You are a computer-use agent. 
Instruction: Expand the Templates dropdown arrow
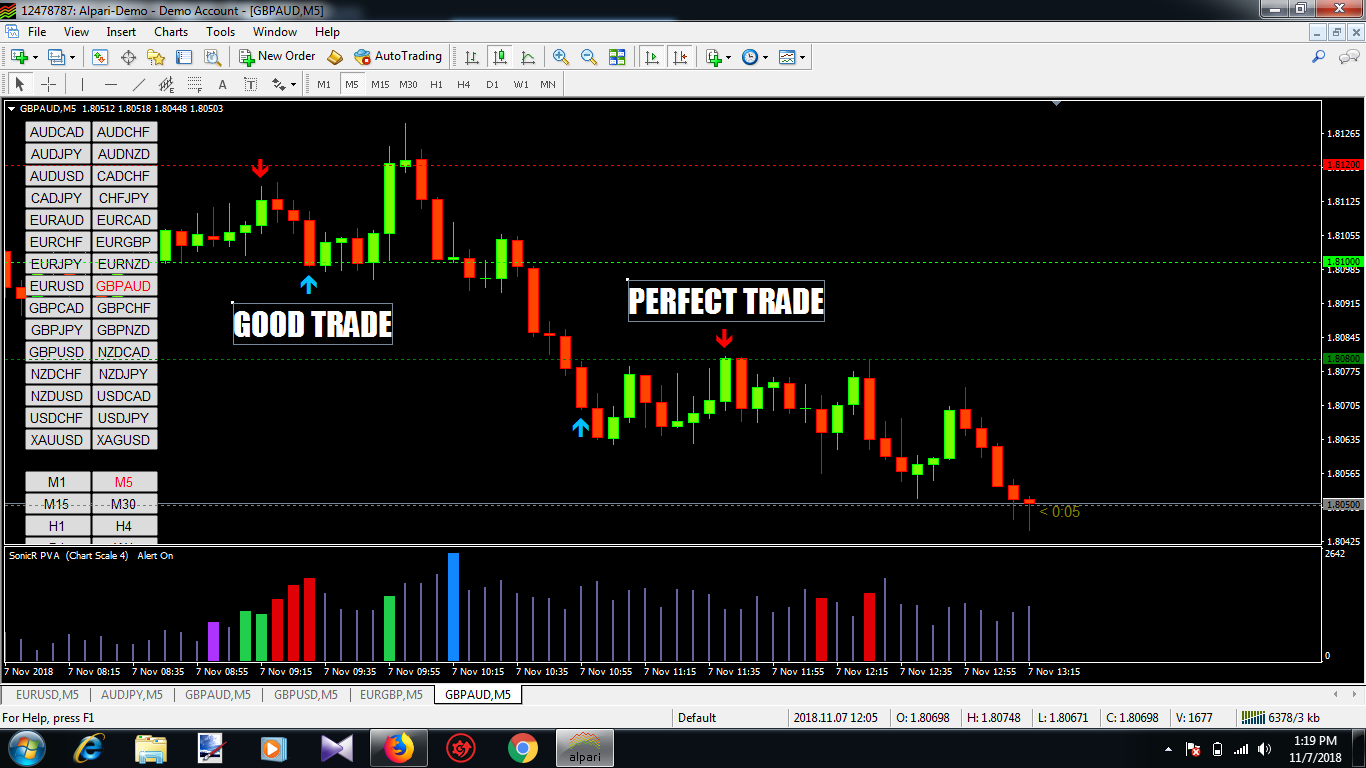803,57
